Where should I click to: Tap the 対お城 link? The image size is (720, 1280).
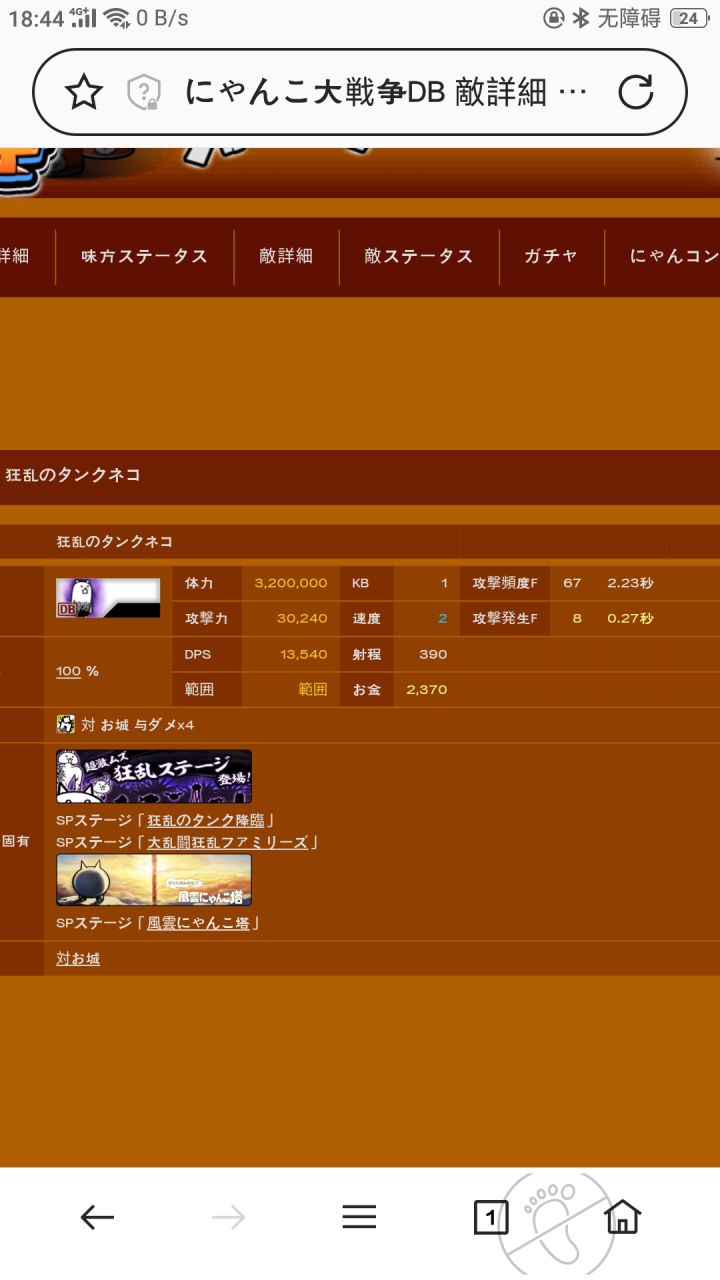pyautogui.click(x=78, y=959)
